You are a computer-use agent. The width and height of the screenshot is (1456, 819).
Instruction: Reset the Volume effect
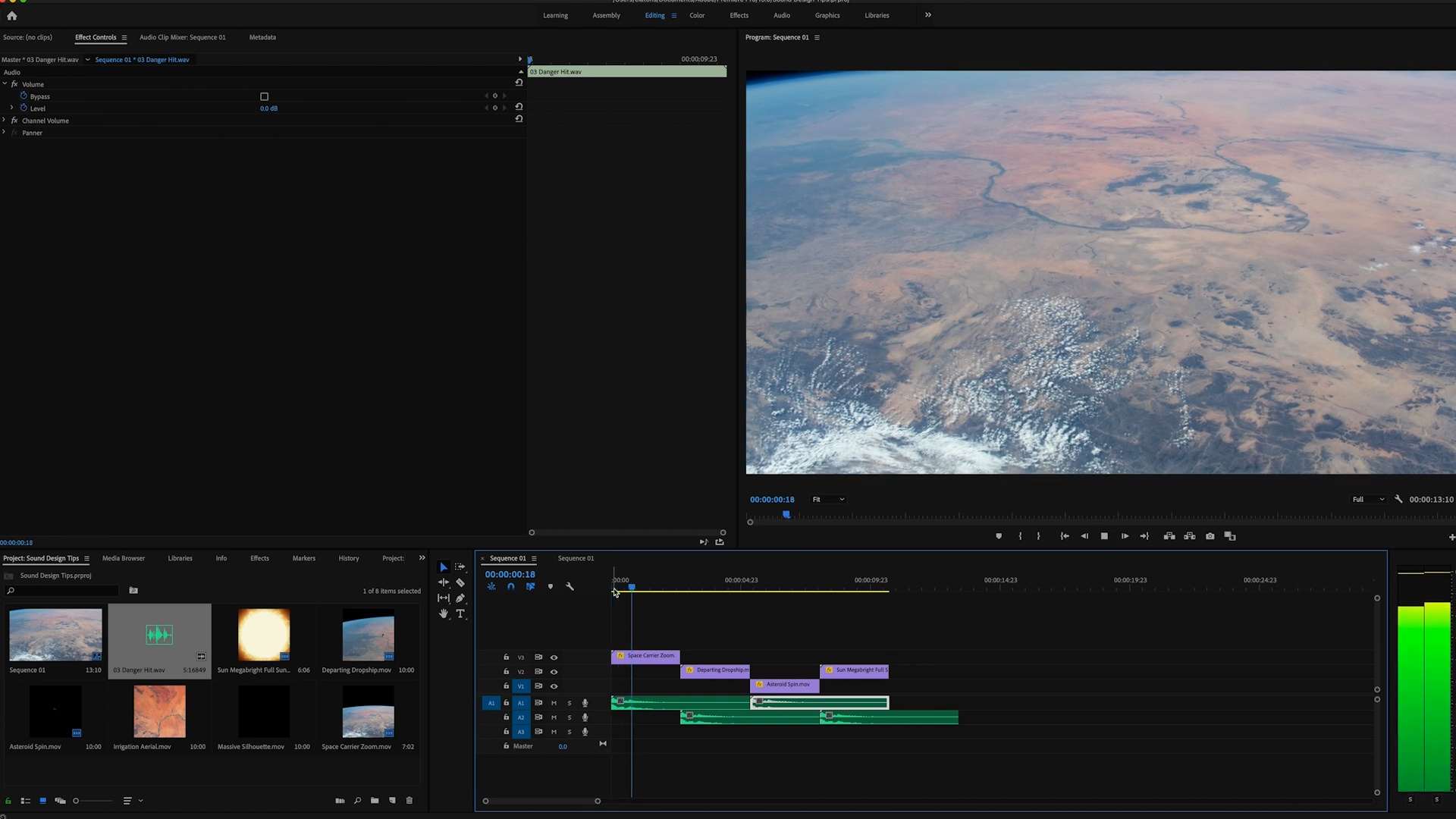coord(519,83)
